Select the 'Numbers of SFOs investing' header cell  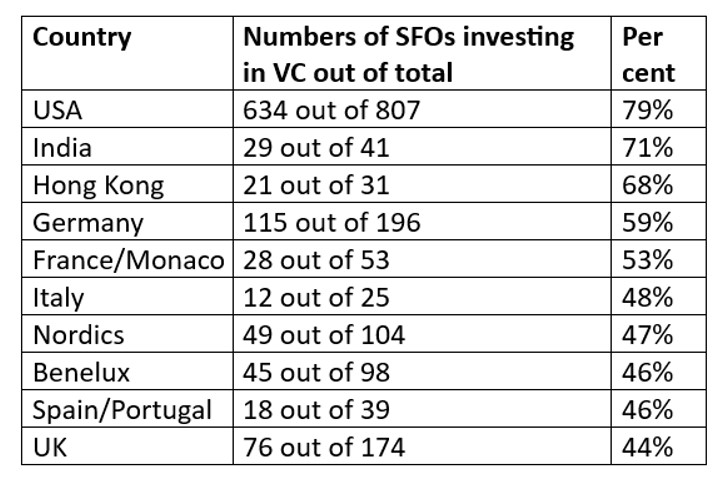point(409,39)
